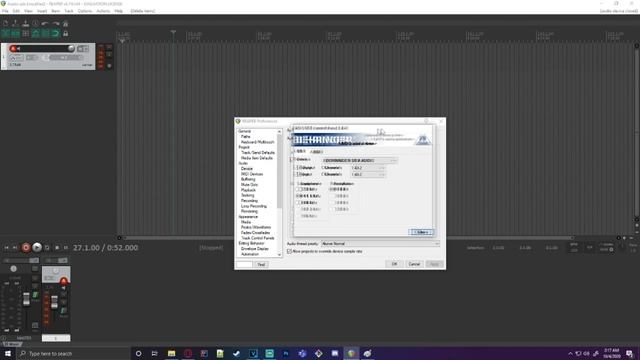Go to project start in transport
Image resolution: width=640 pixels, height=360 pixels.
6,248
